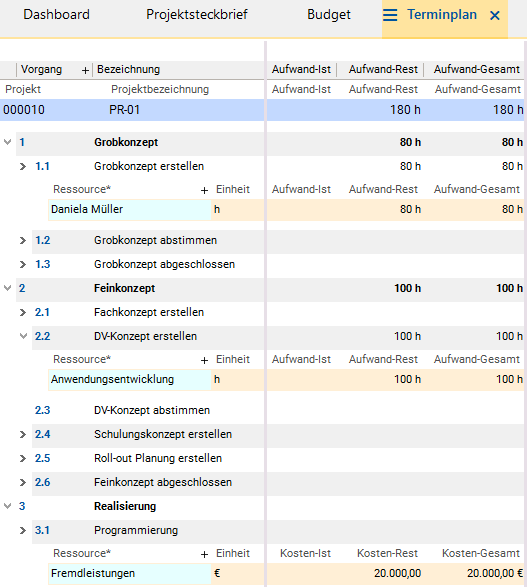Image resolution: width=527 pixels, height=587 pixels.
Task: Open task link 1.1
Action: (x=42, y=166)
